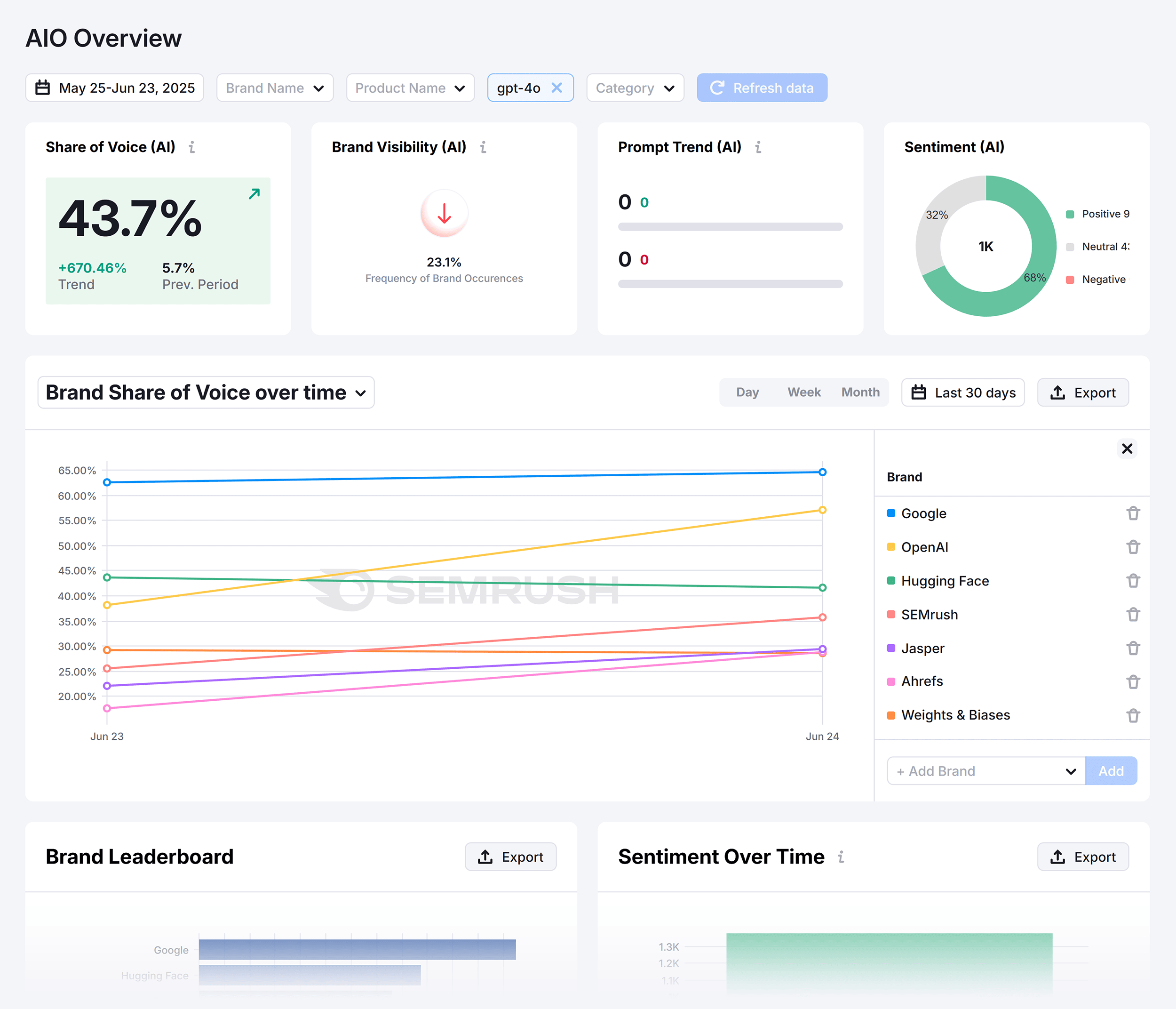Viewport: 1176px width, 1009px height.
Task: Delete the SEMrush brand using its trash icon
Action: tap(1134, 614)
